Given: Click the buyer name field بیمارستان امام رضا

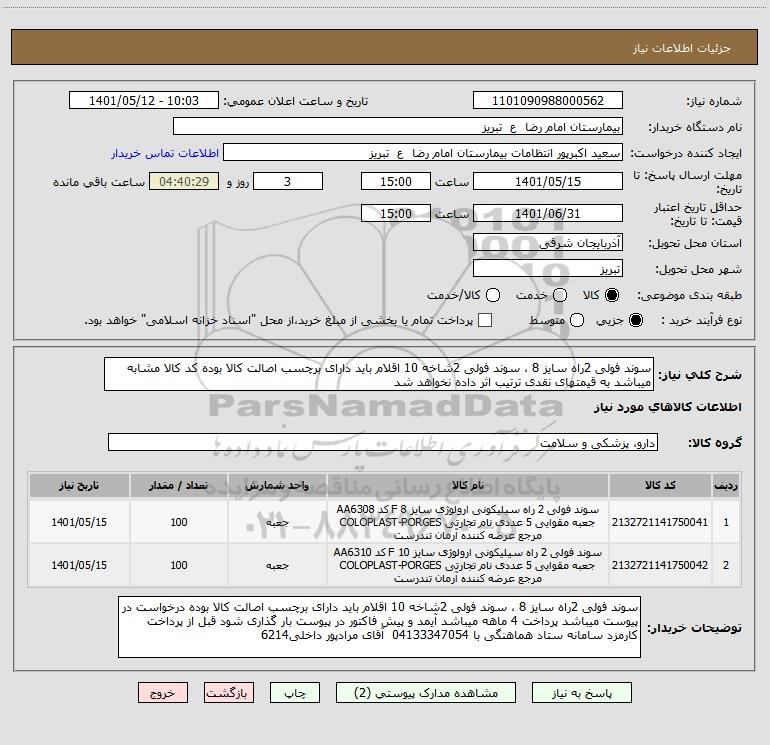Looking at the screenshot, I should pos(398,127).
